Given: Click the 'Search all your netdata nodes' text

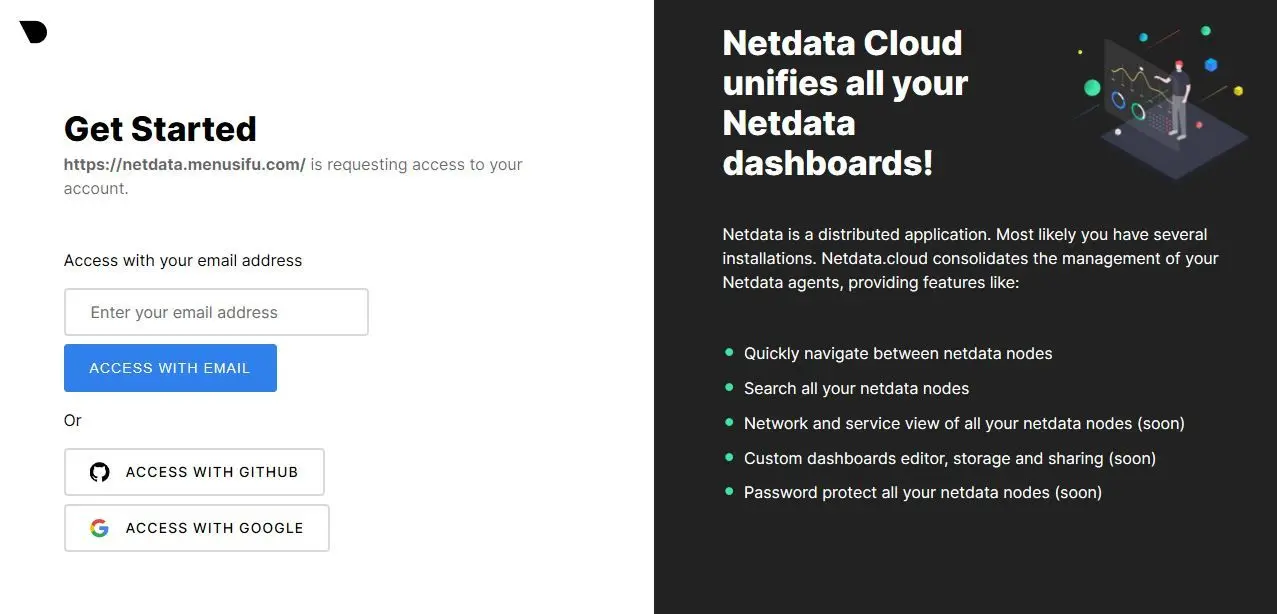Looking at the screenshot, I should click(x=856, y=388).
